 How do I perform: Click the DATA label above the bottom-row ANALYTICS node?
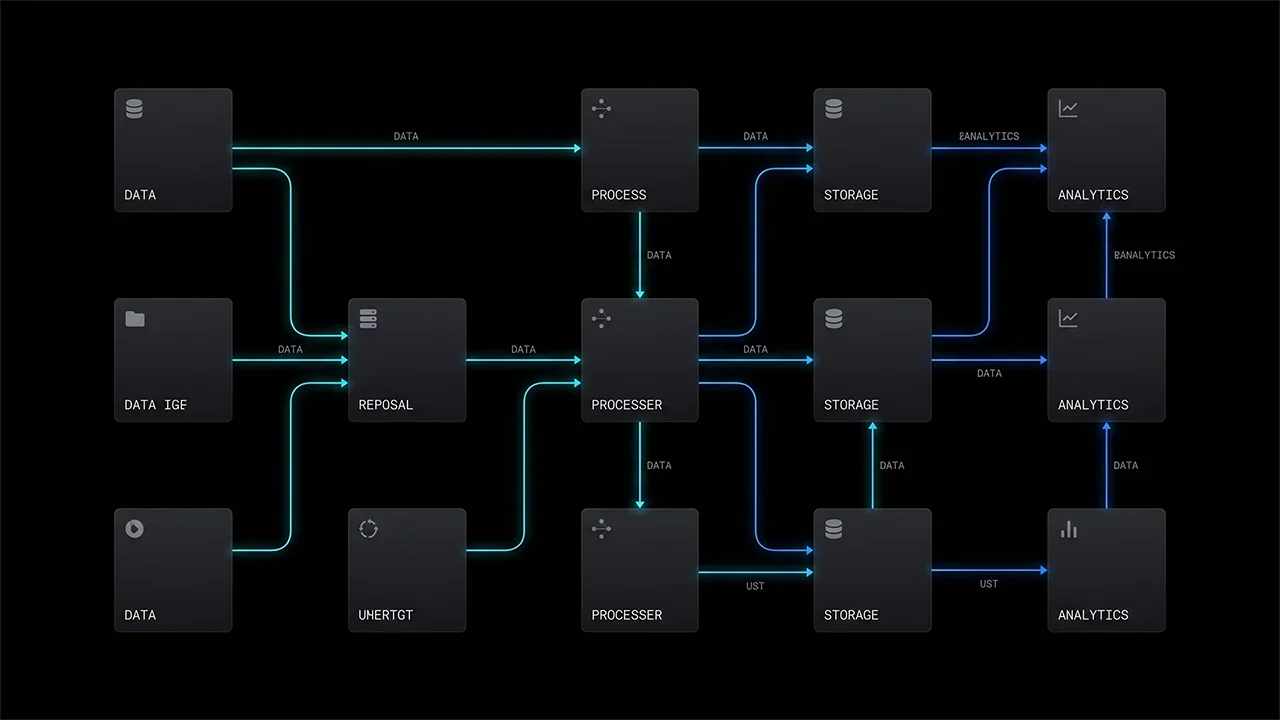coord(1126,465)
